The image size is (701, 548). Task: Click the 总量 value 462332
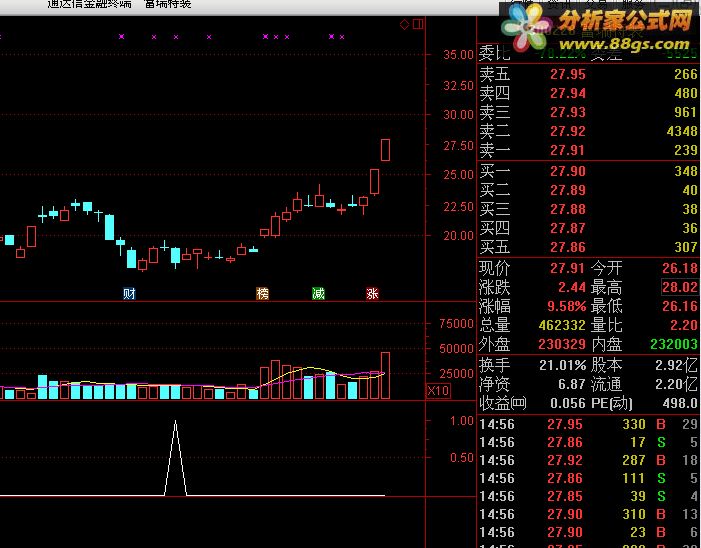click(562, 325)
